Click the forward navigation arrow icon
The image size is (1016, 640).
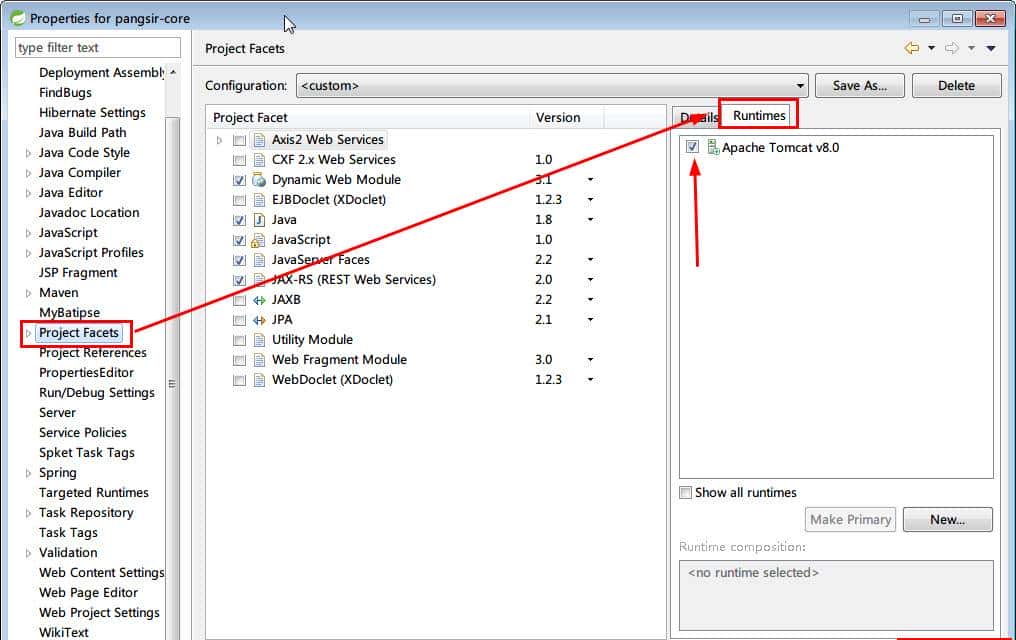952,48
